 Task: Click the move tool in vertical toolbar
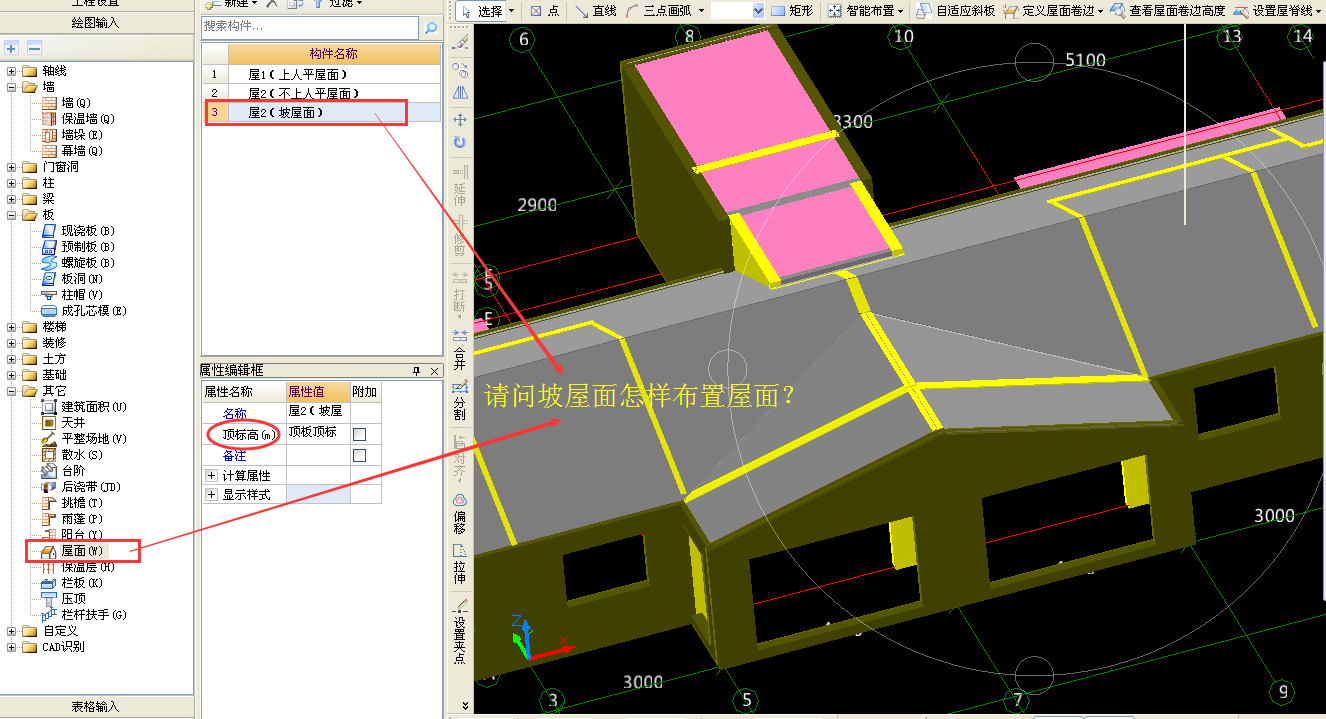460,119
